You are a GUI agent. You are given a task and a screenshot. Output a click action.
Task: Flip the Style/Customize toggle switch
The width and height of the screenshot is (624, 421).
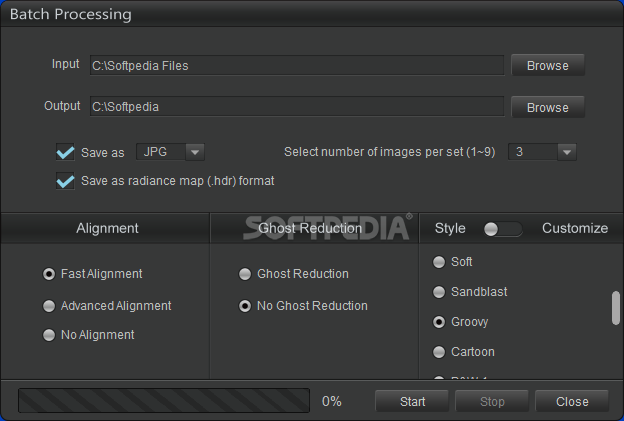click(503, 229)
